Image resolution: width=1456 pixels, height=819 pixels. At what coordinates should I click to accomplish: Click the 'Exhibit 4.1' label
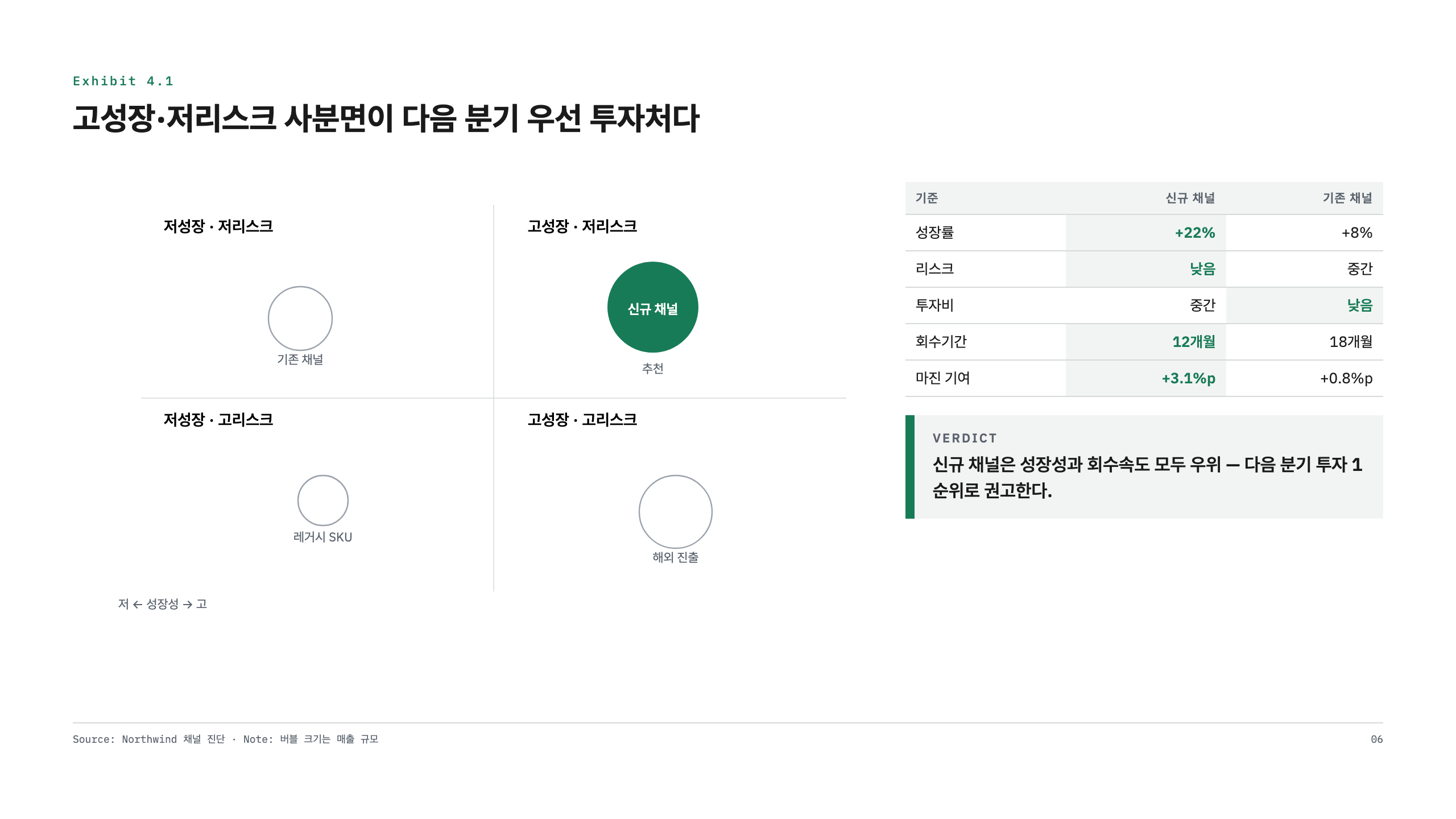123,81
